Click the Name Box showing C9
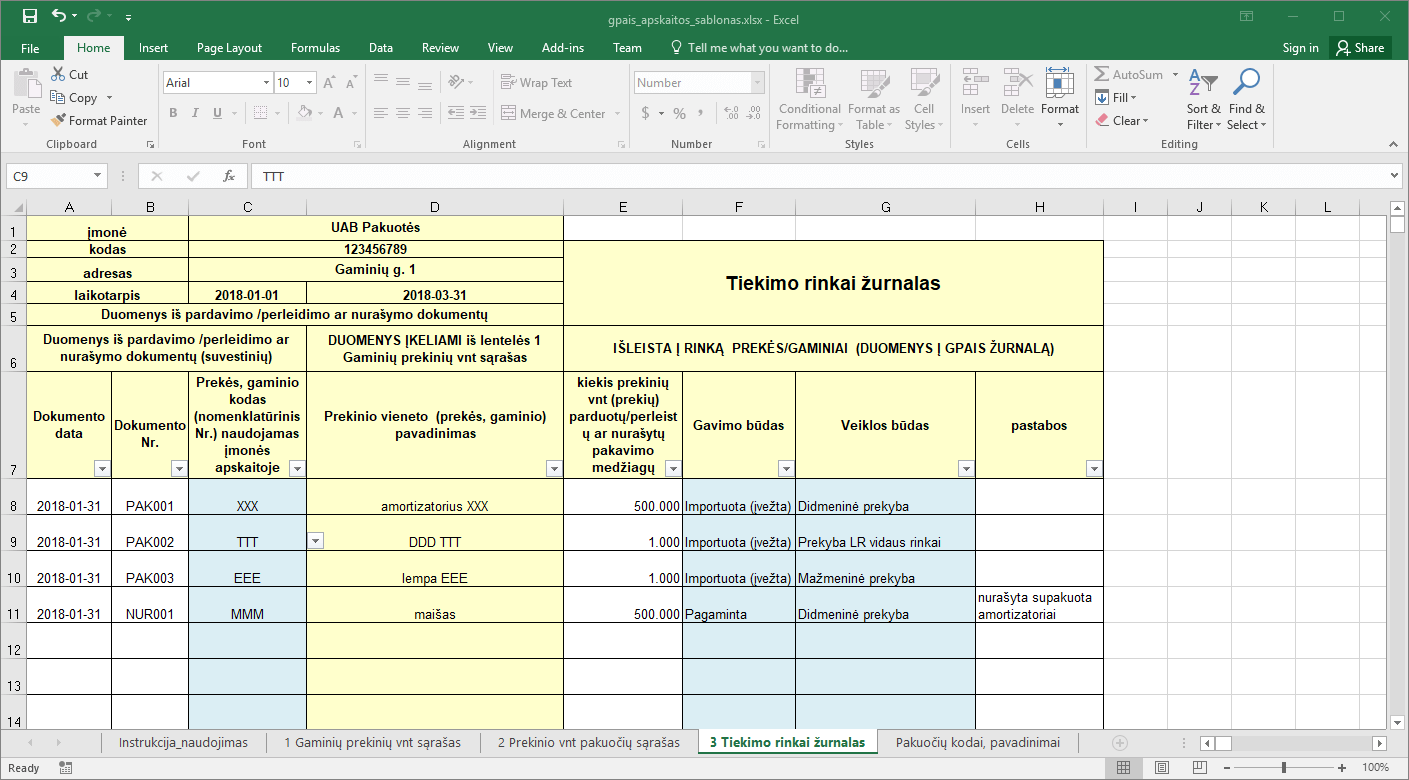The height and width of the screenshot is (780, 1409). (57, 176)
